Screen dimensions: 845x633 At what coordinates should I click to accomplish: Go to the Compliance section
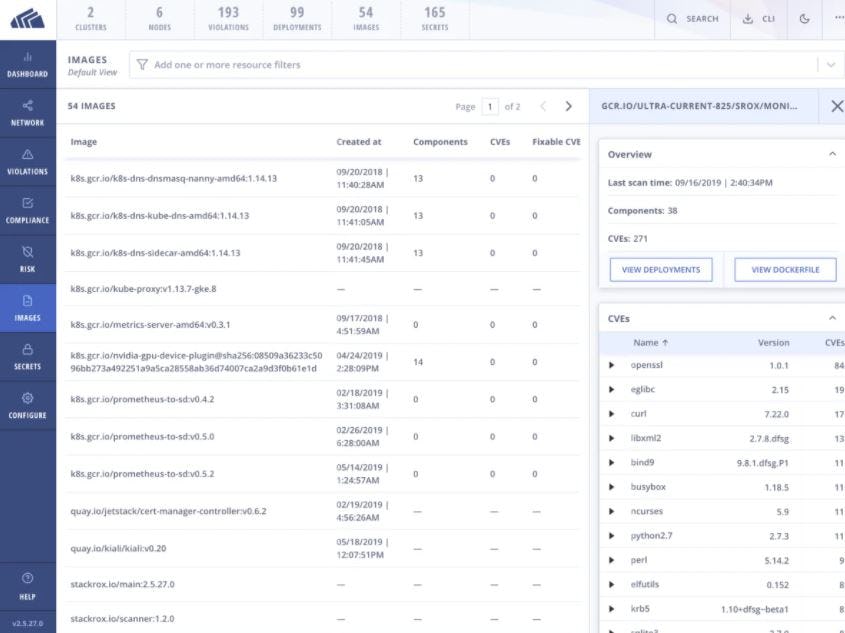pos(27,211)
